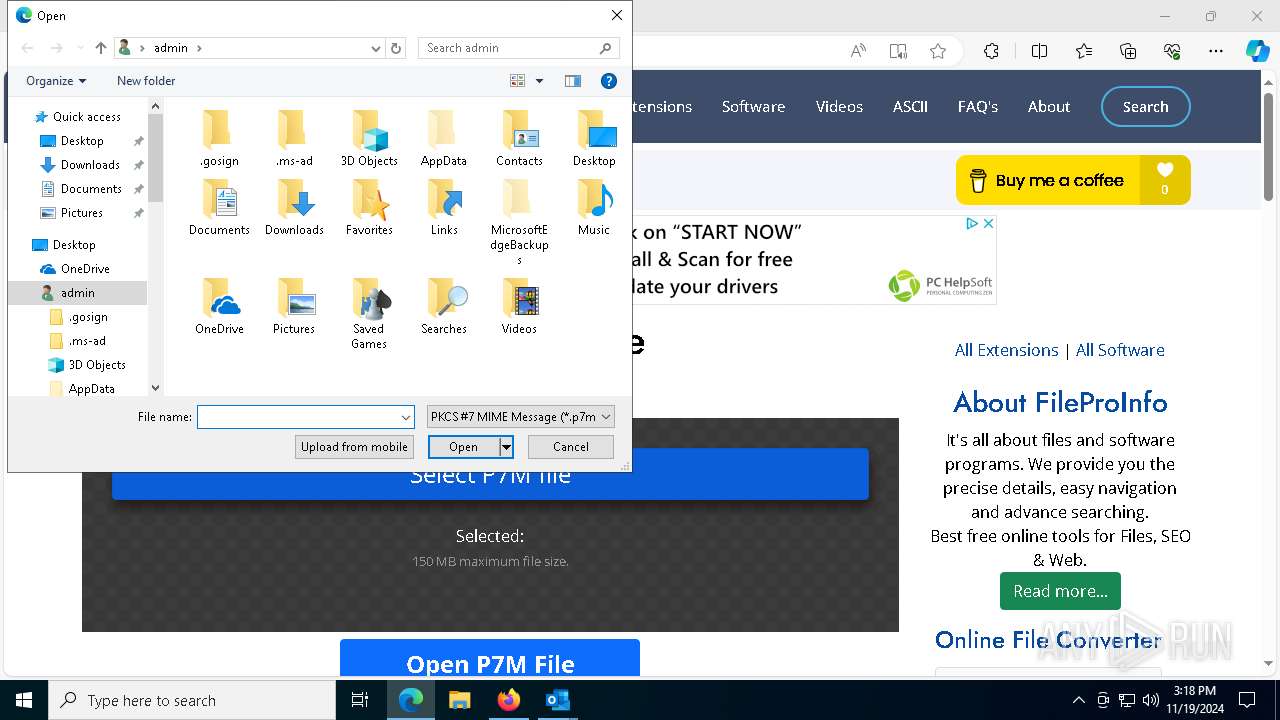The image size is (1280, 720).
Task: Expand the Open button split arrow
Action: (507, 447)
